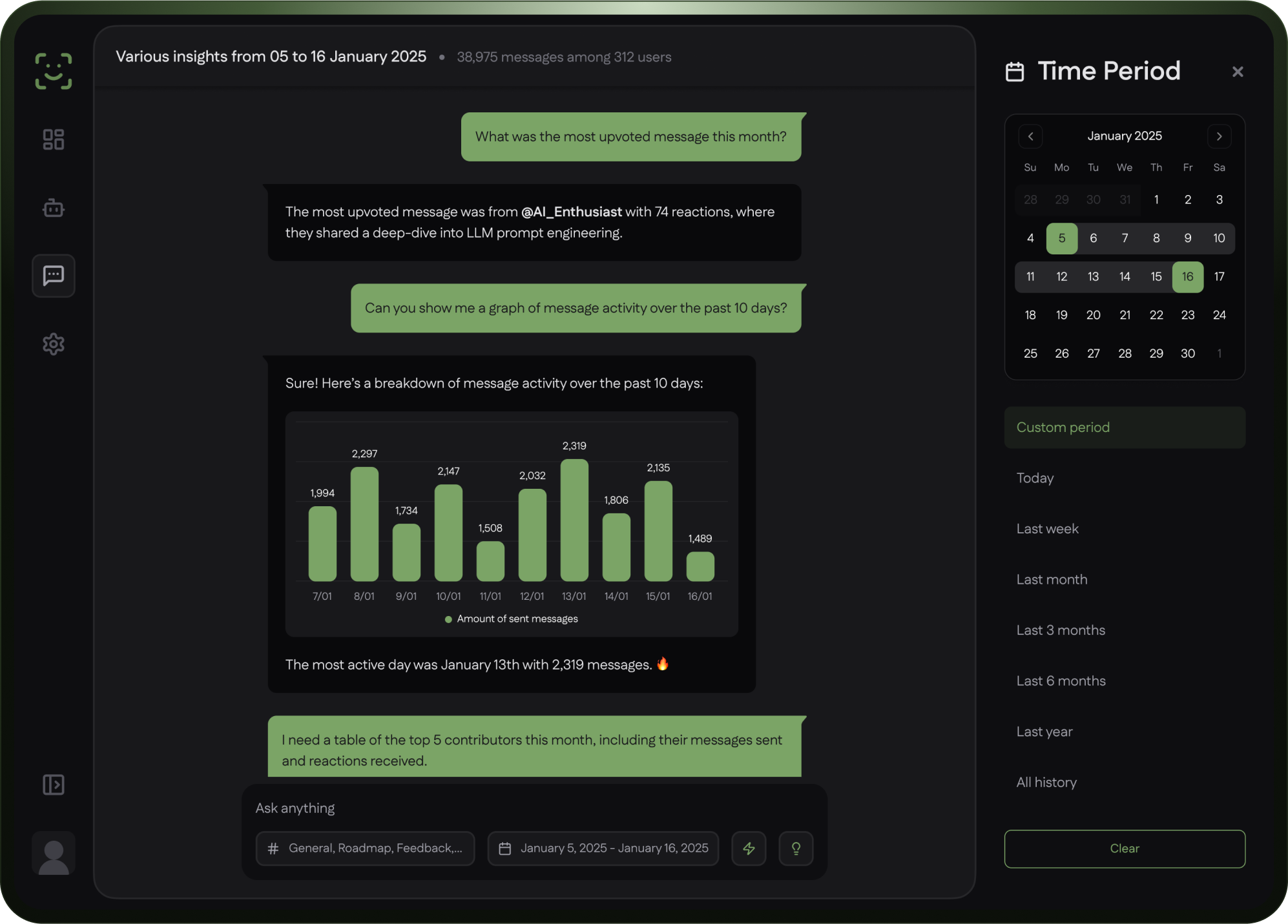Image resolution: width=1288 pixels, height=924 pixels.
Task: Open settings gear in sidebar
Action: (x=54, y=344)
